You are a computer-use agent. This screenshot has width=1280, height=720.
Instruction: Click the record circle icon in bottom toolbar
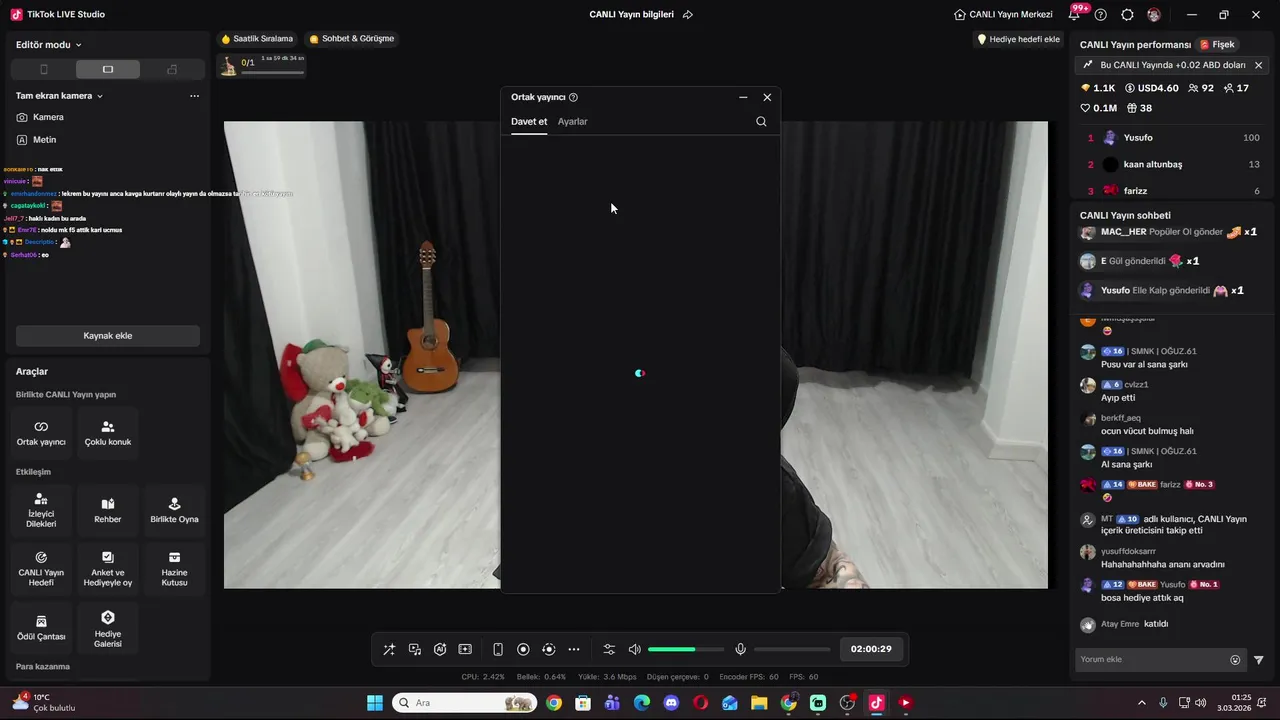pos(523,649)
